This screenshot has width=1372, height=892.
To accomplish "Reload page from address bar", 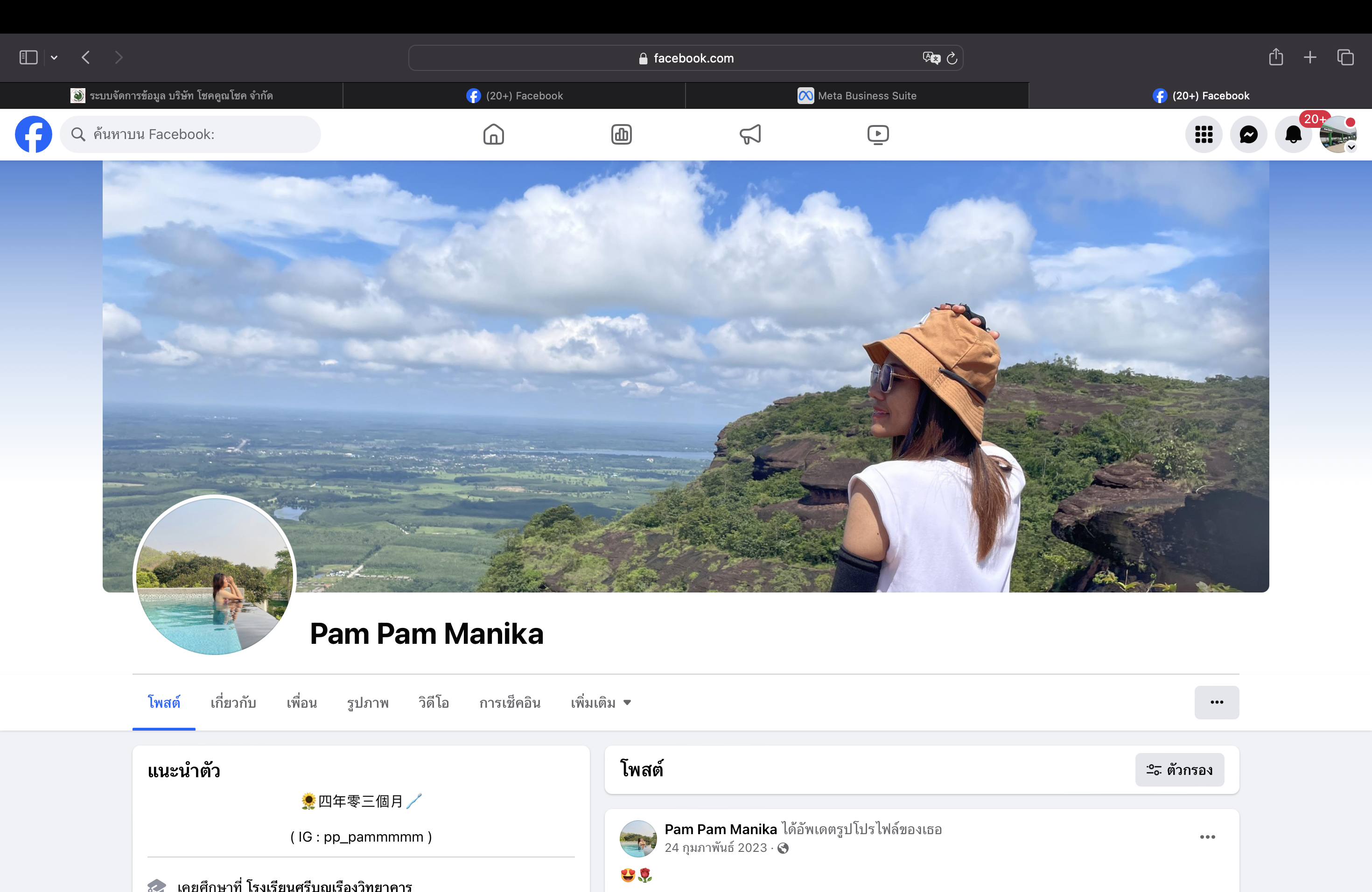I will point(952,58).
